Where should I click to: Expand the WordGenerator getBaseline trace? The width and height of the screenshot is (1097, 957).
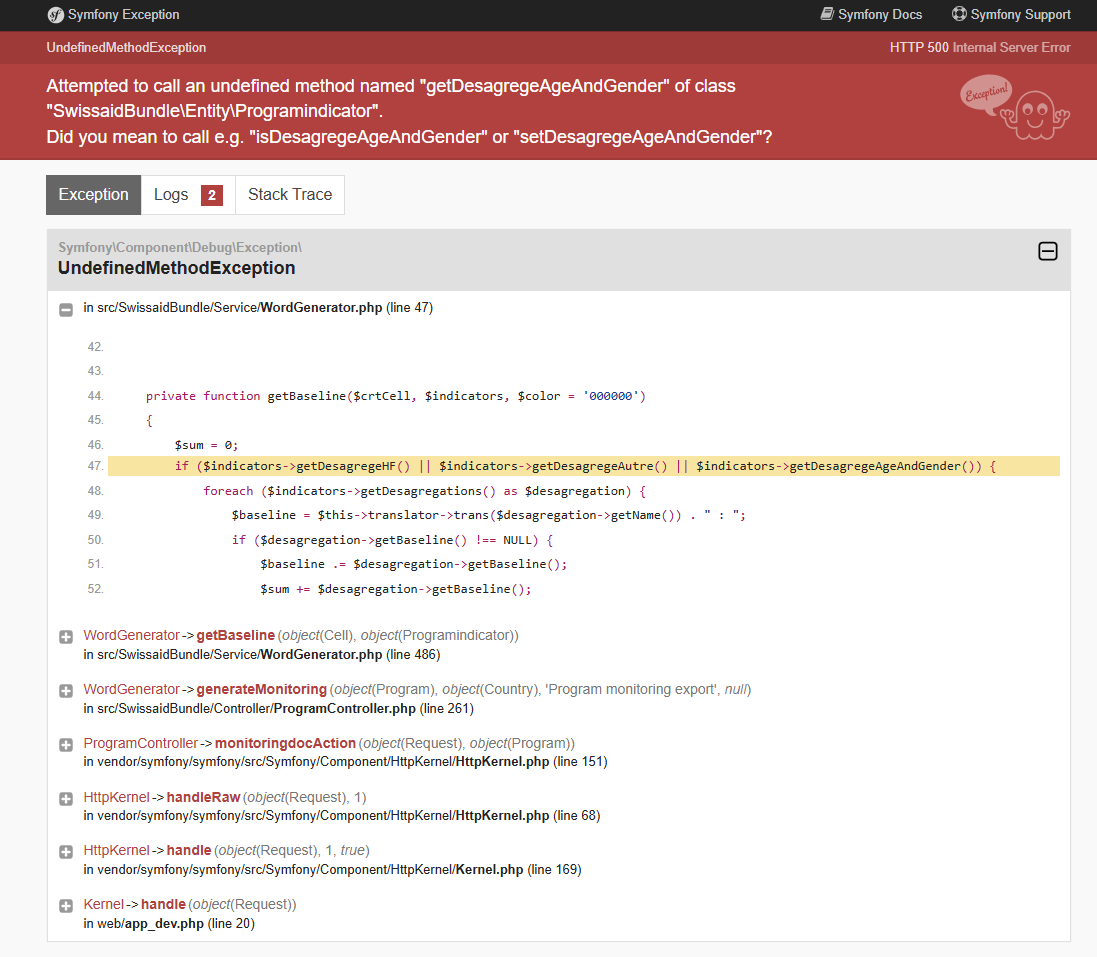tap(66, 637)
